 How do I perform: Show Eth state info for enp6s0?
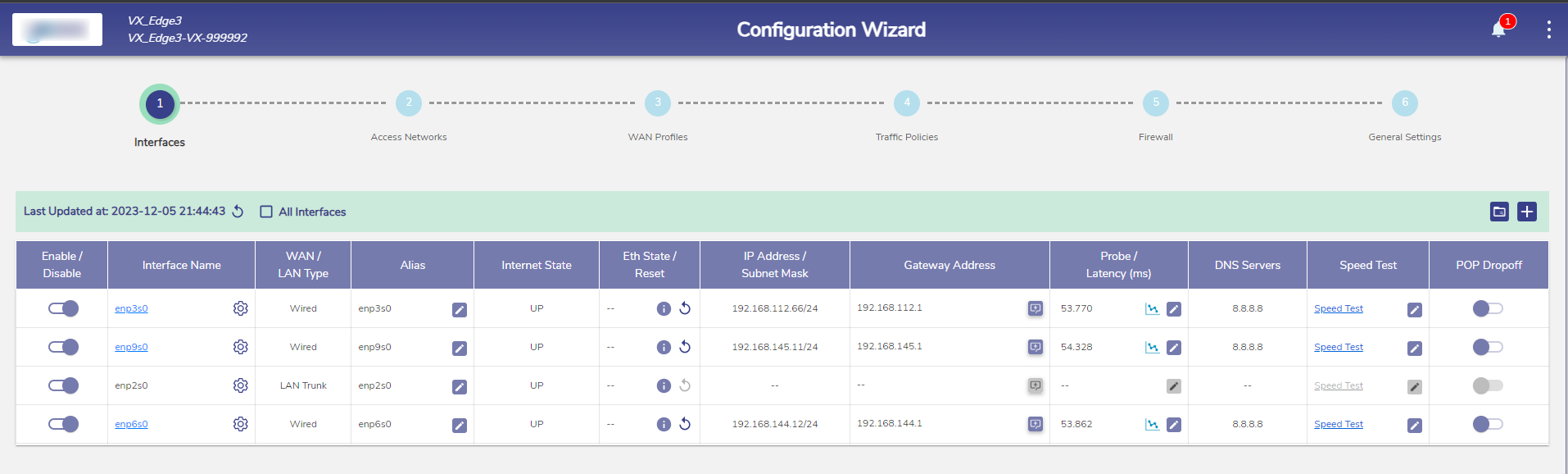pos(664,424)
